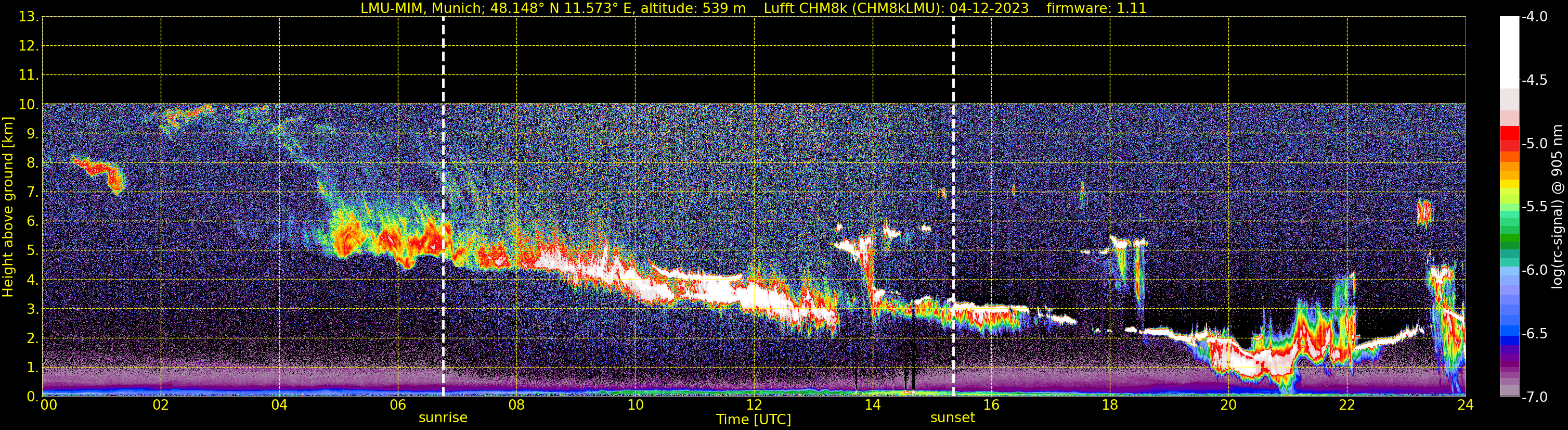The image size is (1568, 430).
Task: Click the height tick label '13.'
Action: (29, 17)
